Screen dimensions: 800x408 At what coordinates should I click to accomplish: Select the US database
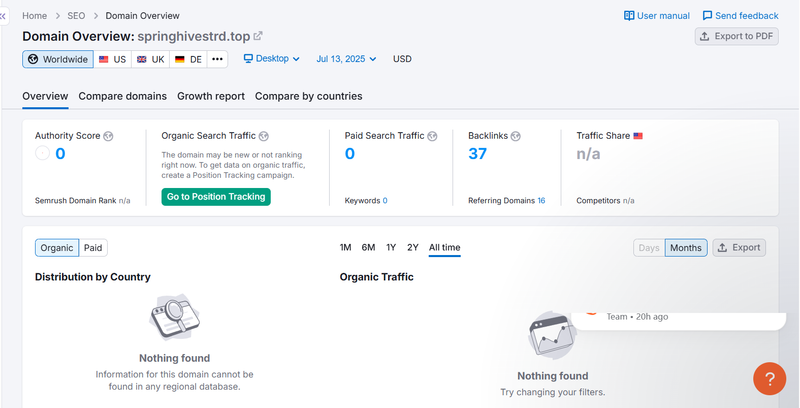[x=112, y=59]
